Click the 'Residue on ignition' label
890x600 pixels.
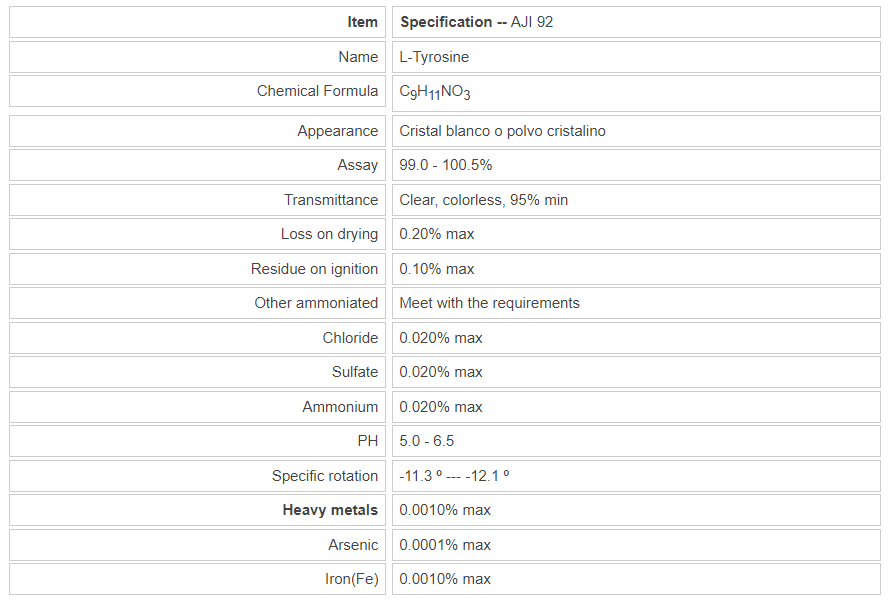[314, 269]
